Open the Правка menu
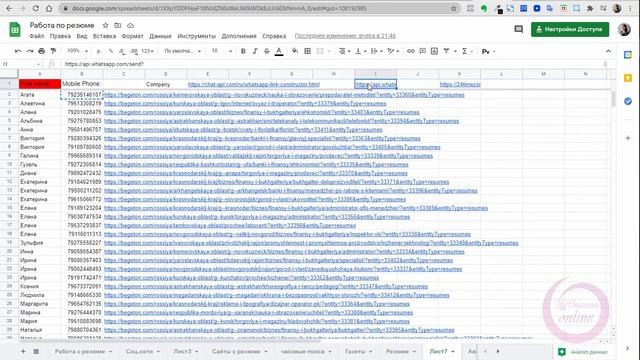Viewport: 640px width, 360px height. click(60, 36)
